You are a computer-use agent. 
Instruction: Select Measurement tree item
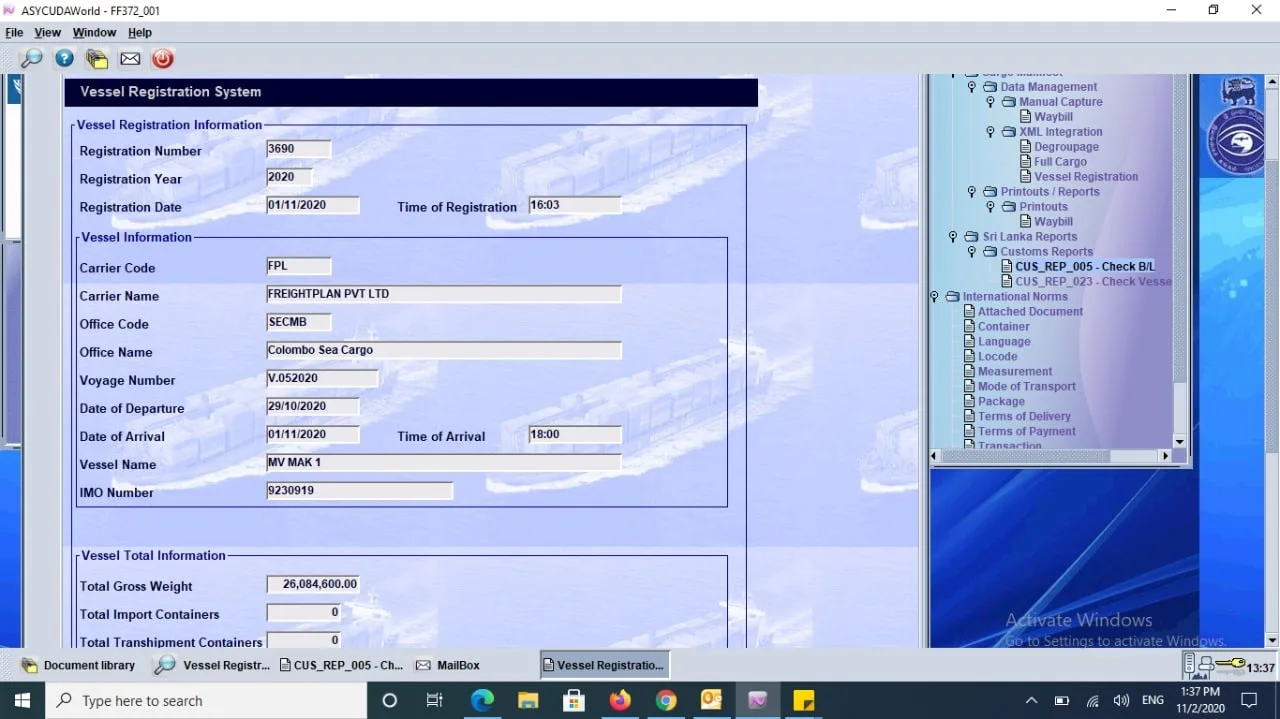(x=1015, y=372)
